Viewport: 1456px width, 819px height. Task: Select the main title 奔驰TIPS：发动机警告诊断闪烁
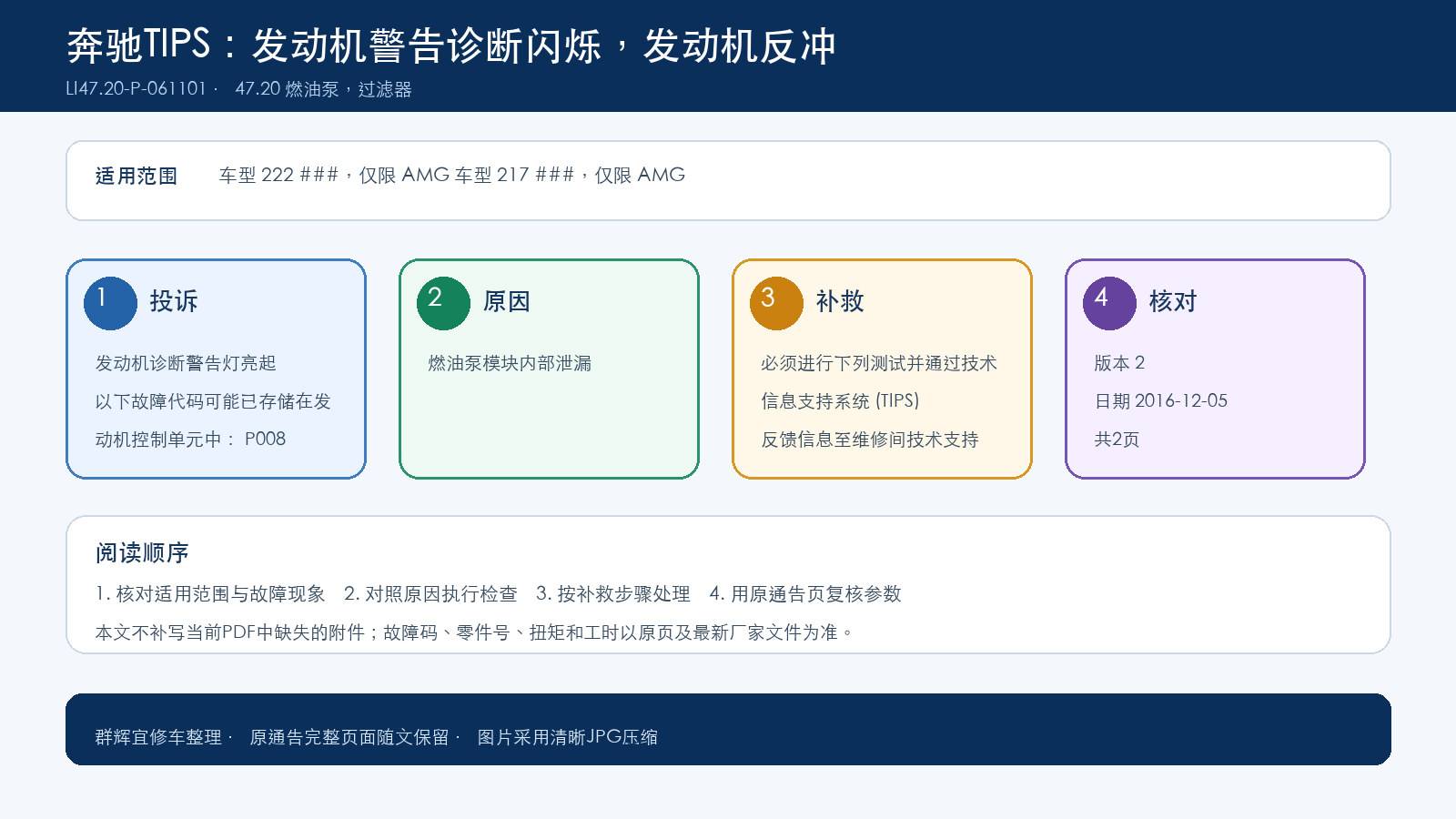point(335,45)
